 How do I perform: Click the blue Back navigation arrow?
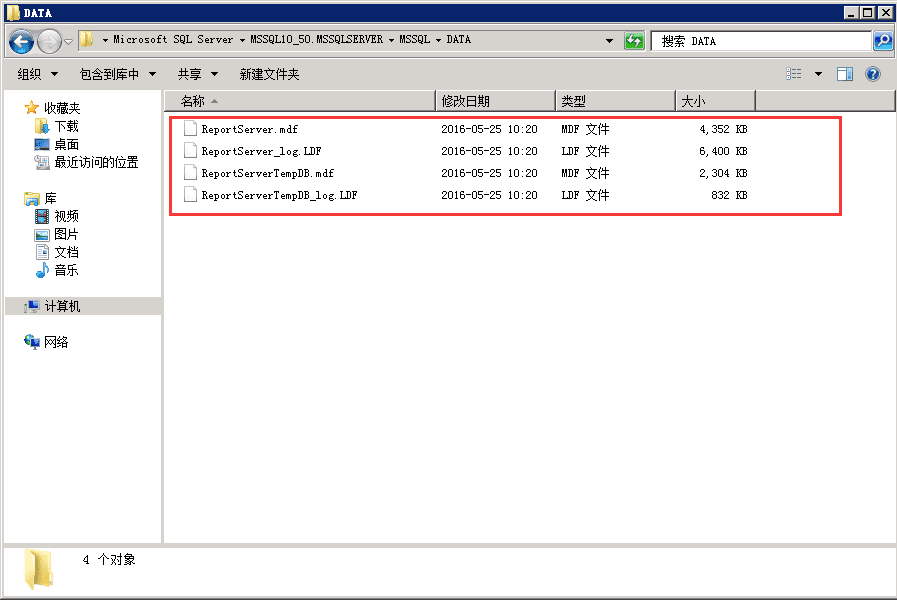(x=21, y=41)
